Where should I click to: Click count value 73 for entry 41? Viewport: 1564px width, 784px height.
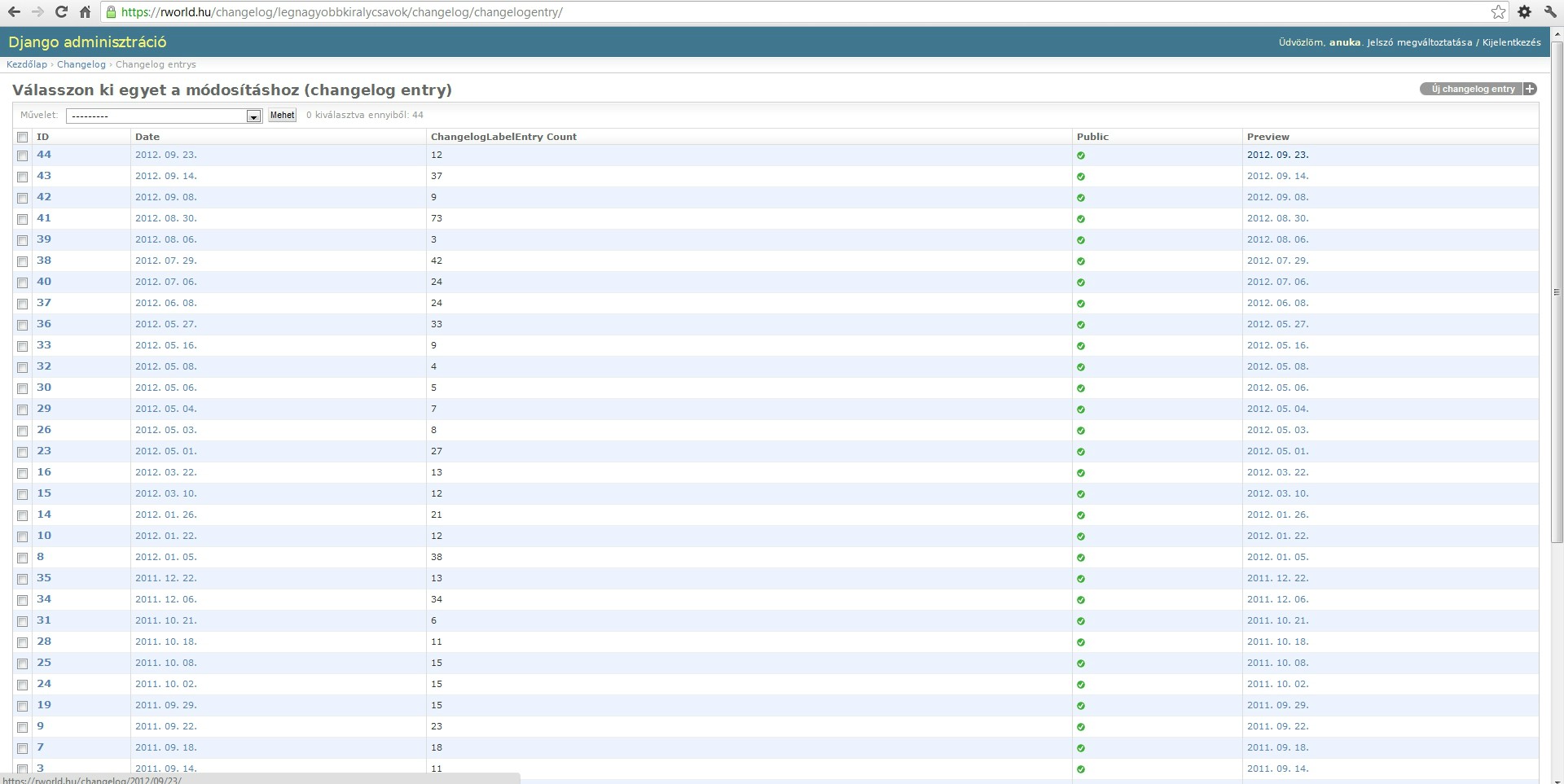click(437, 218)
